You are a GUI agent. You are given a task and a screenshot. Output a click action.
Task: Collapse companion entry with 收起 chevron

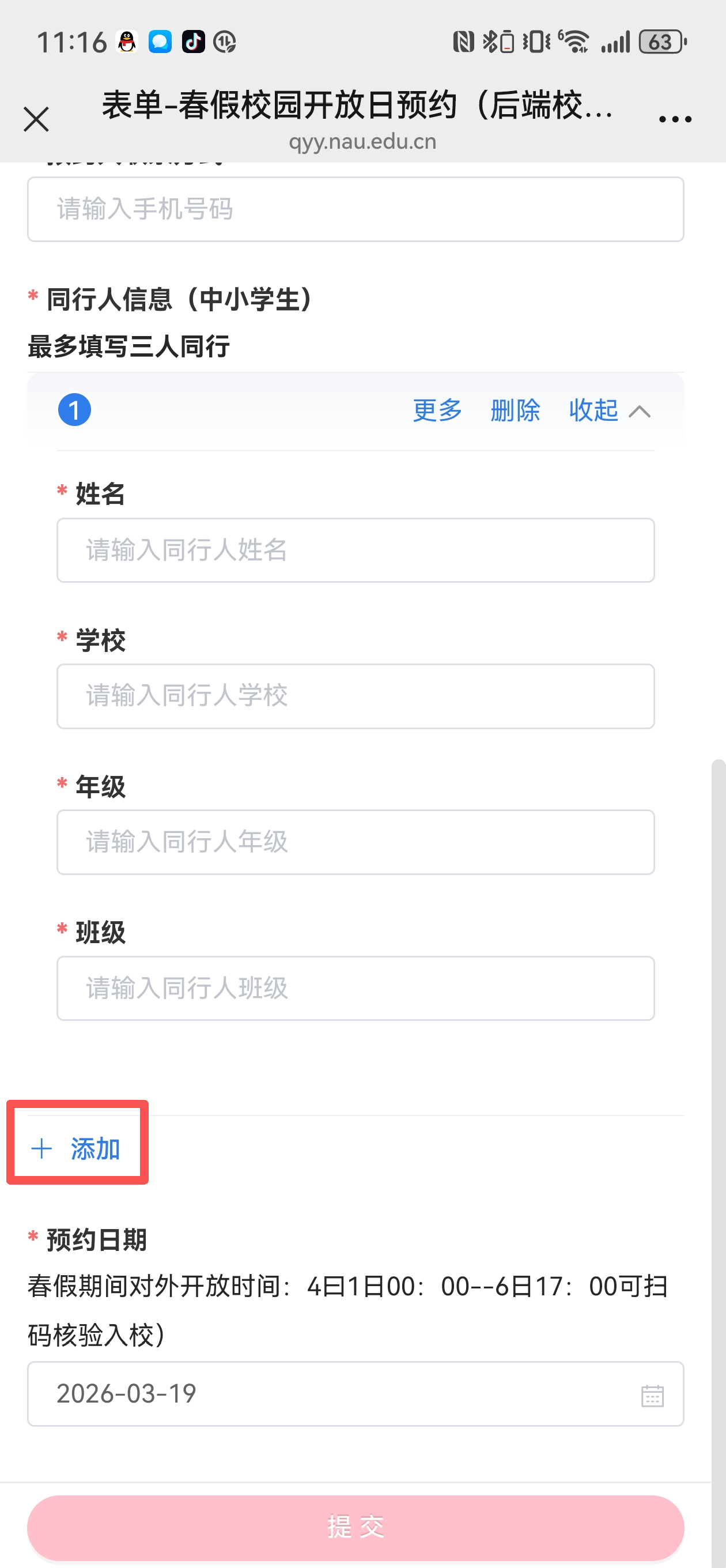[x=609, y=411]
